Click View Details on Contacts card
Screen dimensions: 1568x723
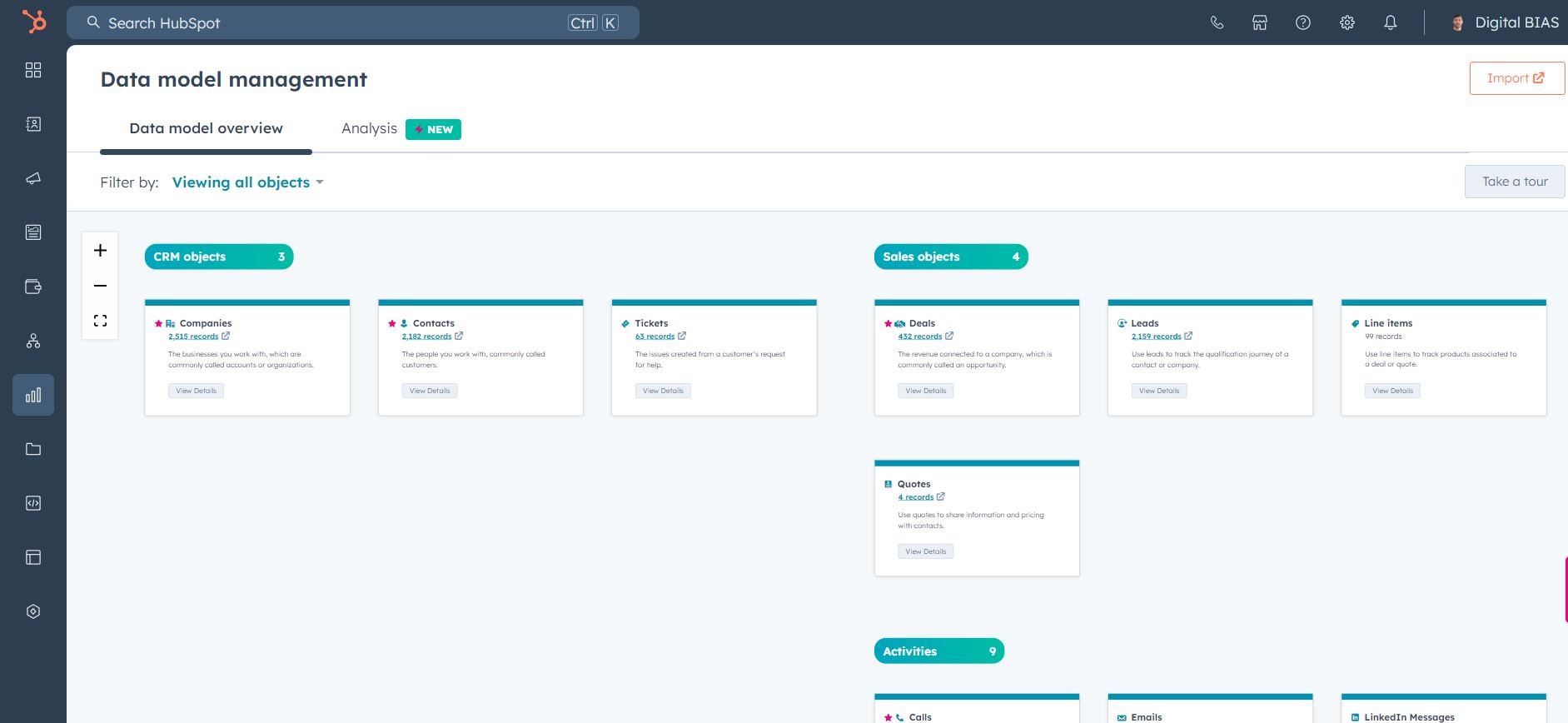point(430,391)
